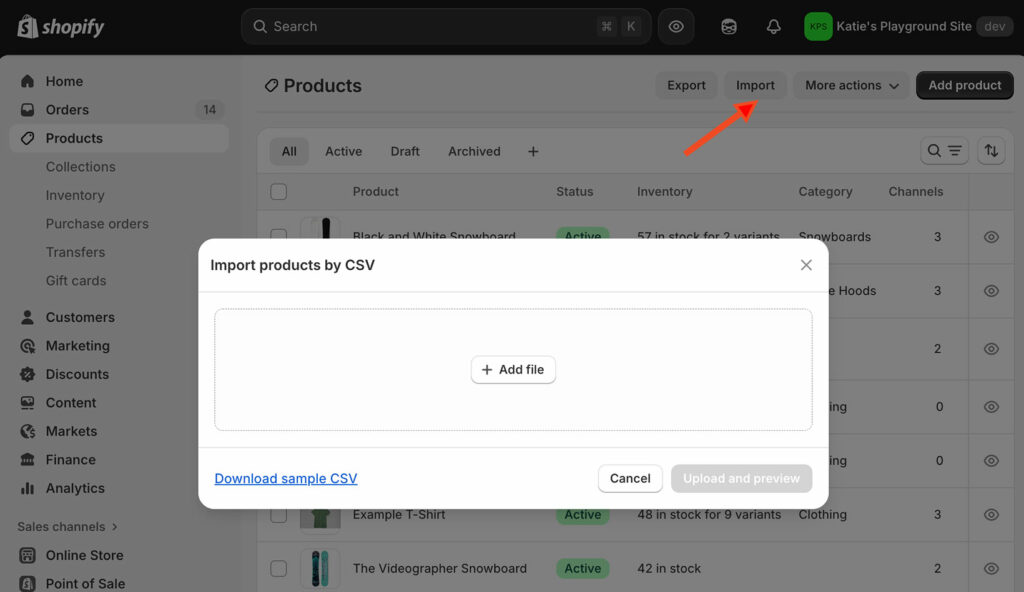The width and height of the screenshot is (1024, 592).
Task: Click The Videographer Snowboard thumbnail
Action: (320, 568)
